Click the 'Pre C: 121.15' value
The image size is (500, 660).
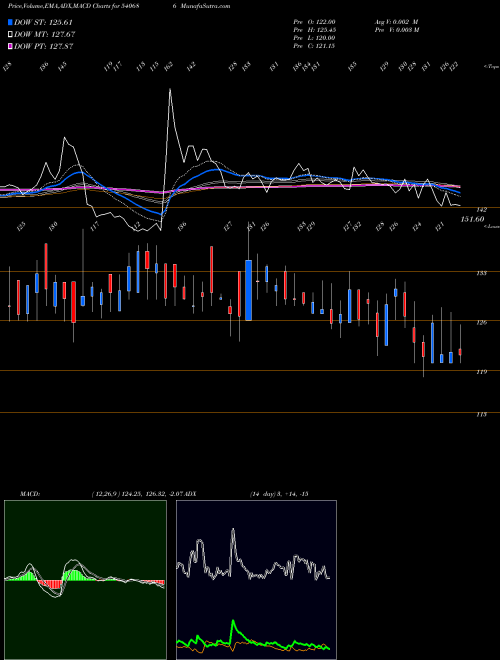click(314, 46)
